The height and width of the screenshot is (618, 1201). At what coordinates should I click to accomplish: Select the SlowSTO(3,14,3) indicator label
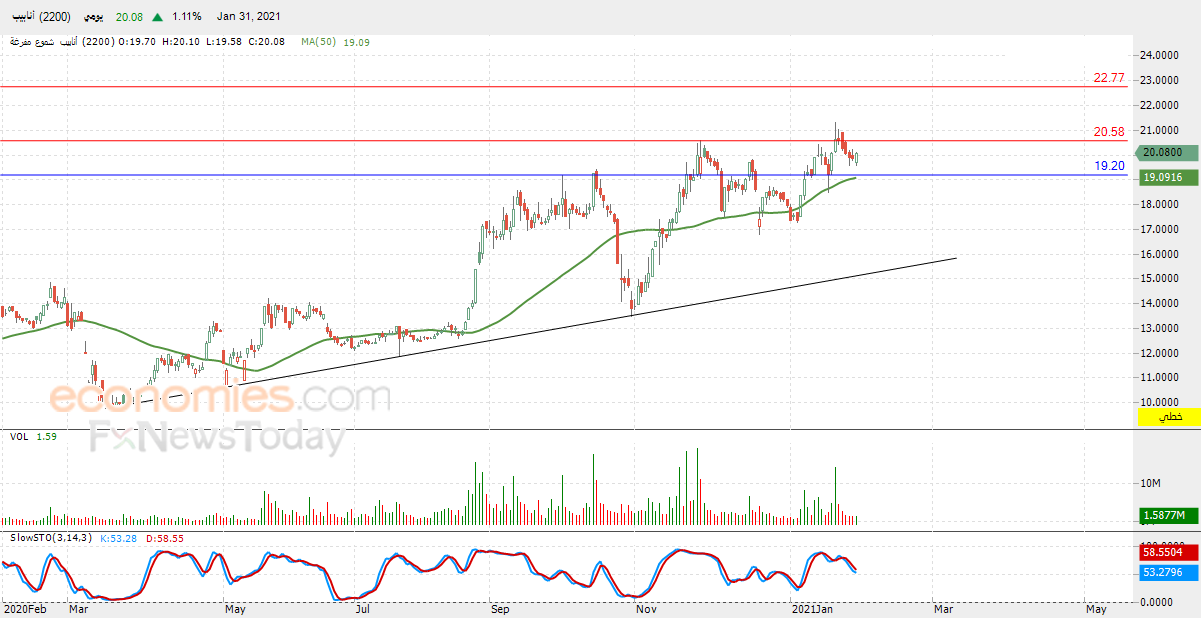pyautogui.click(x=50, y=538)
